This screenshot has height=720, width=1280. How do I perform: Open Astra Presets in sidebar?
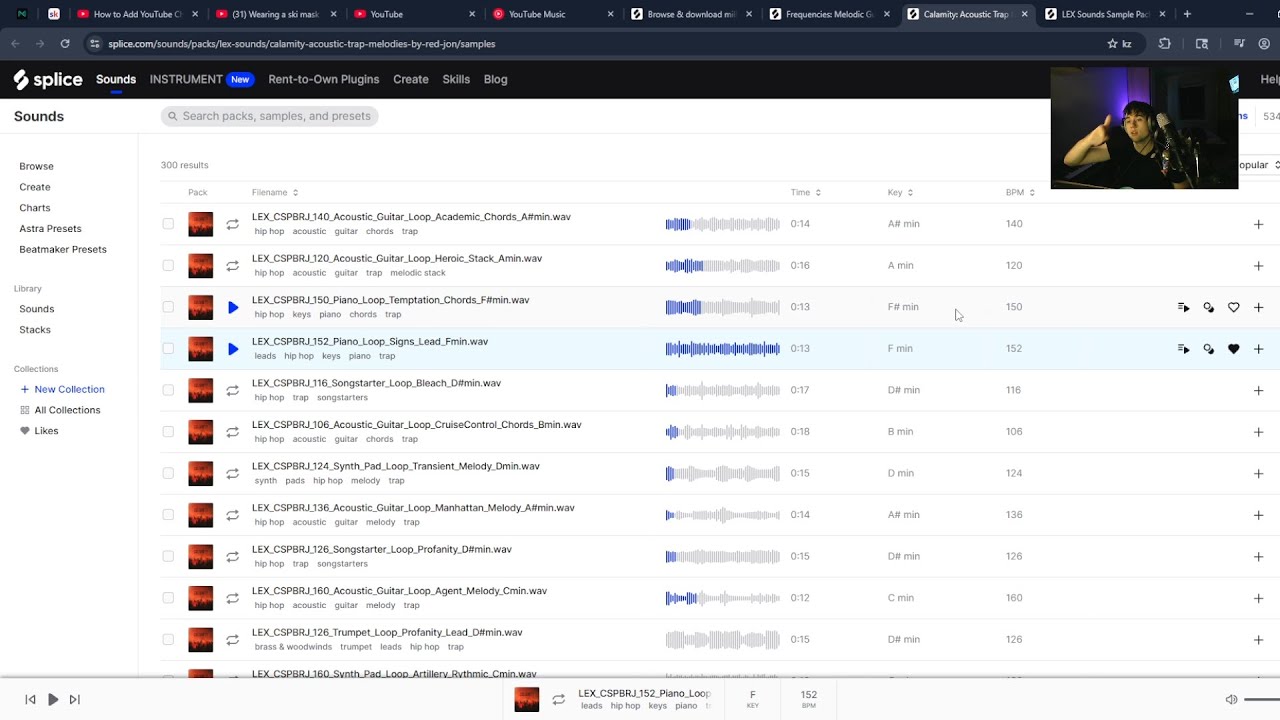coord(50,229)
